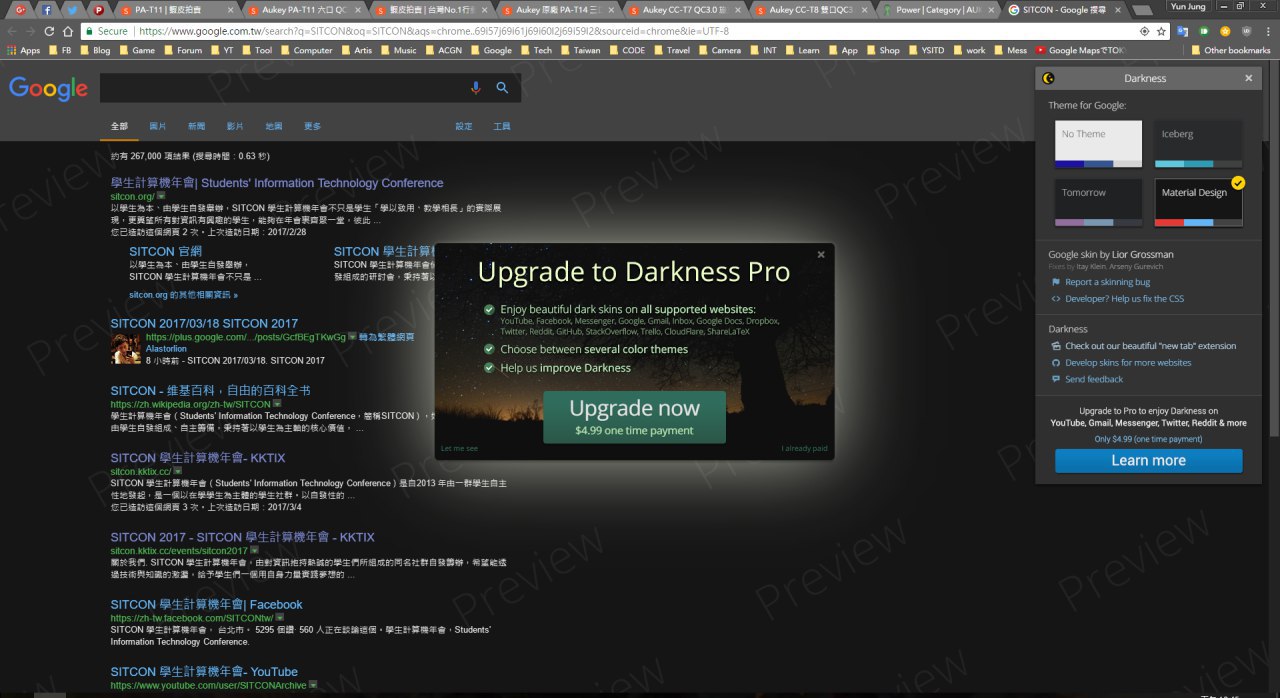Open the 設定 search settings menu

[x=463, y=127]
